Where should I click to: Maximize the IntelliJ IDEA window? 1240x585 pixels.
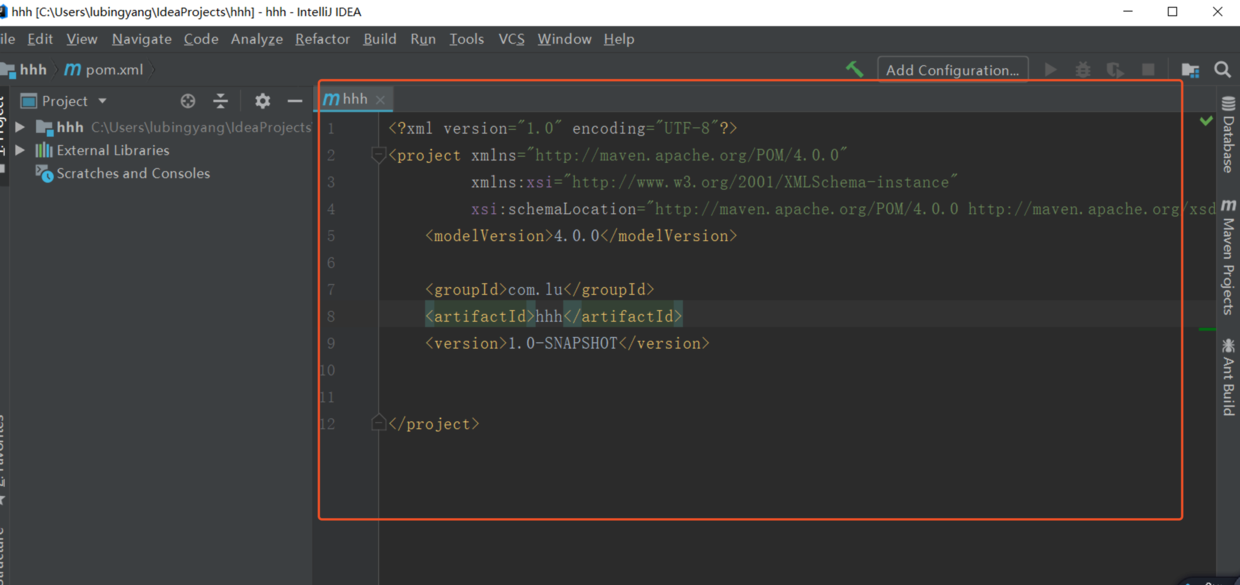[1172, 12]
